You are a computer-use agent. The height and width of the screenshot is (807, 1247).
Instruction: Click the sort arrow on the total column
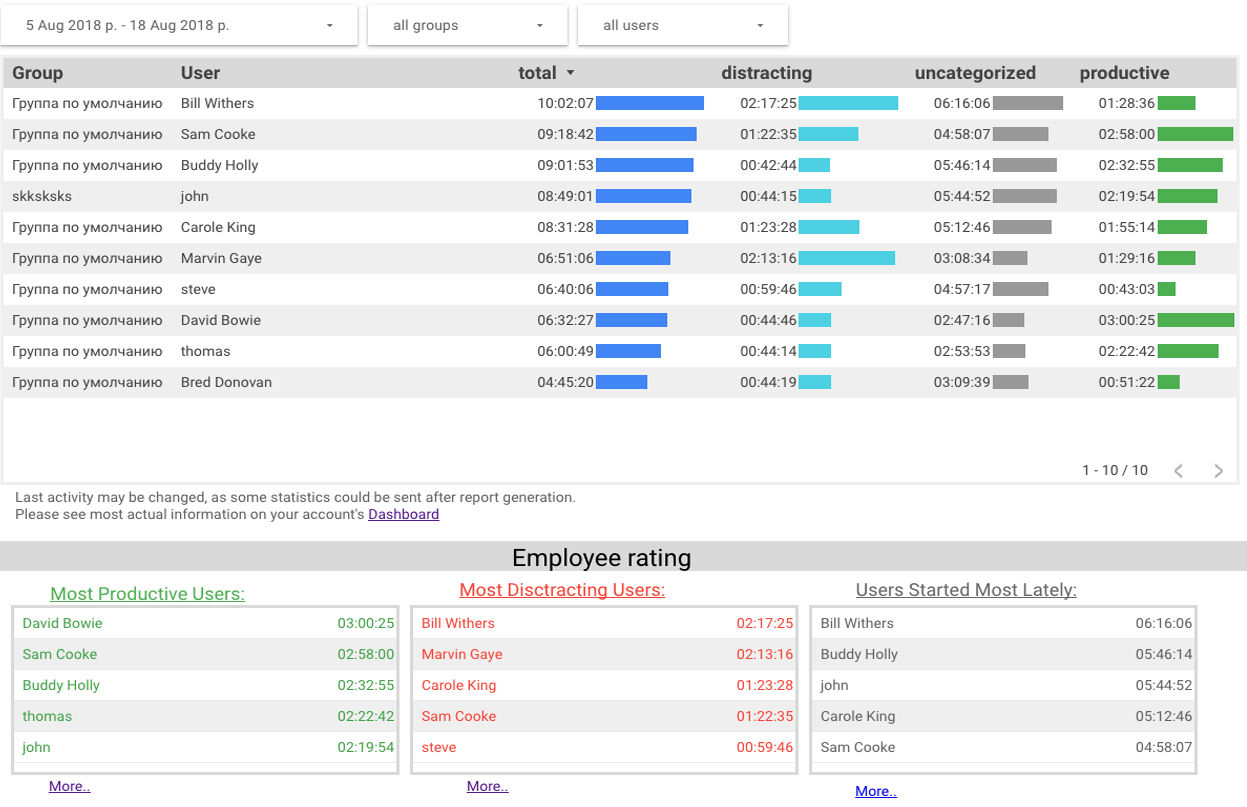570,72
